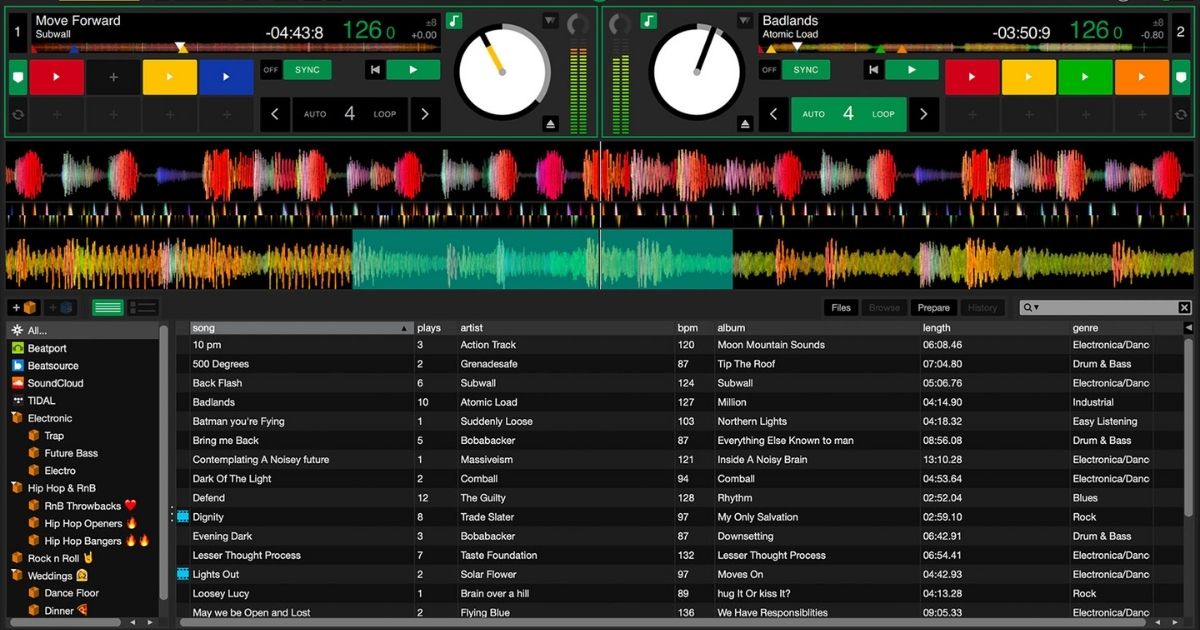Open the search filter dropdown
This screenshot has width=1200, height=630.
pos(1037,307)
